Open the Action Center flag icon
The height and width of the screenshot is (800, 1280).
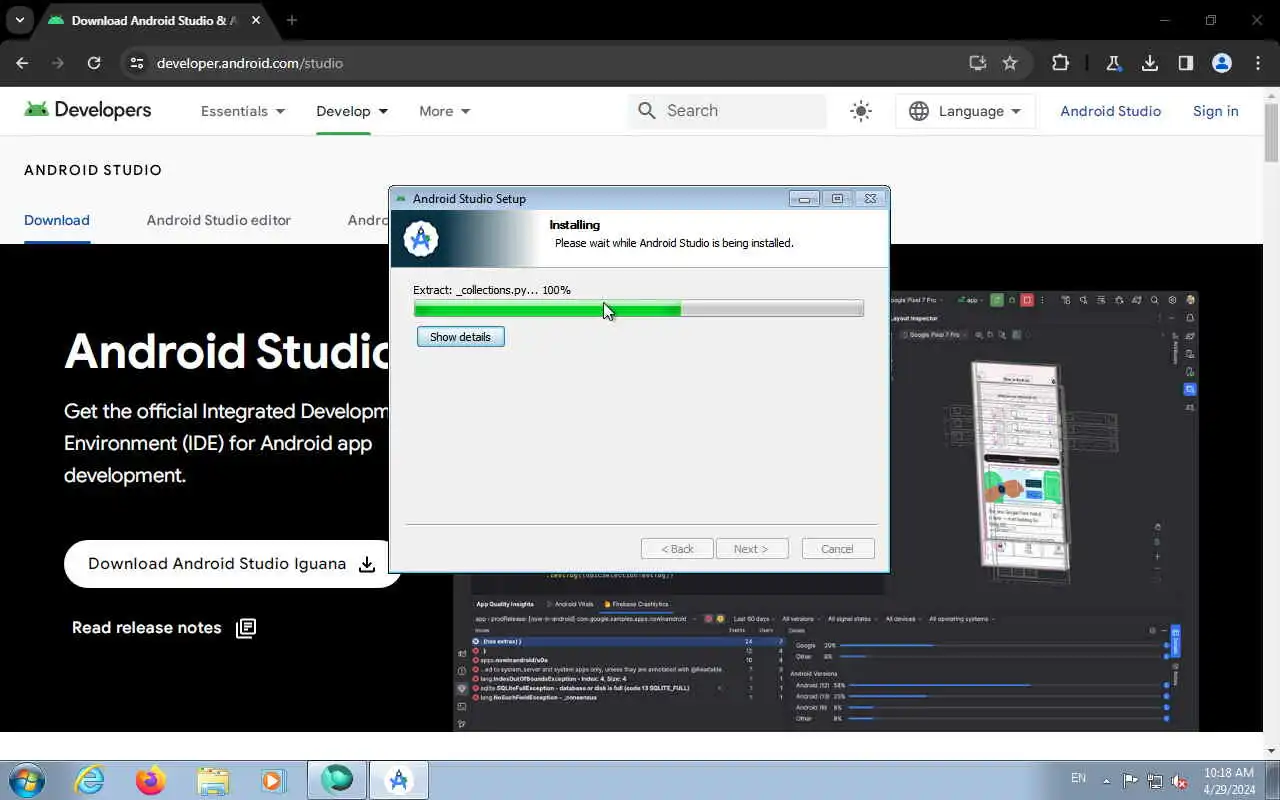click(x=1130, y=780)
